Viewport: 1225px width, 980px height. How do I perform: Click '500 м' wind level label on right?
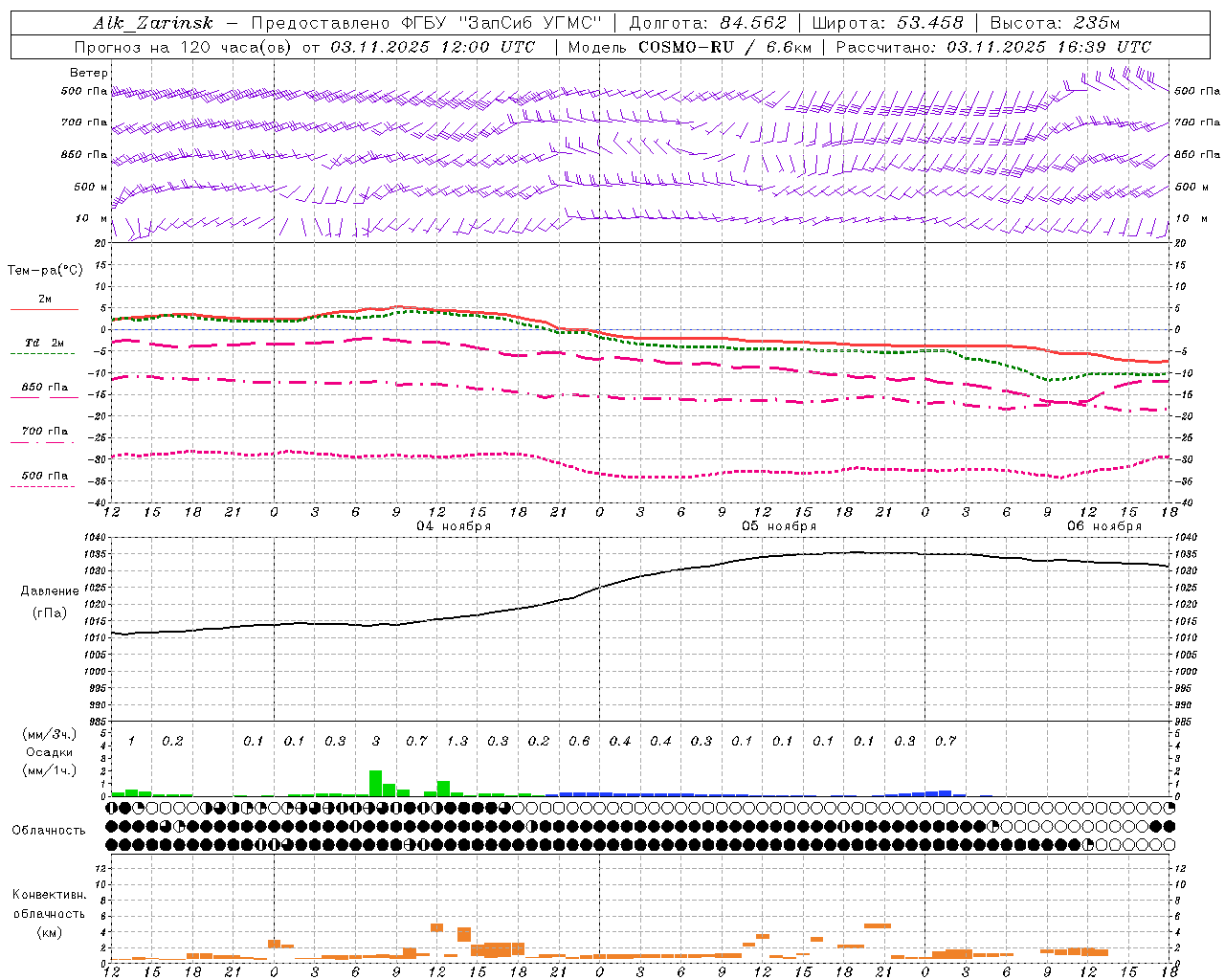click(1191, 188)
